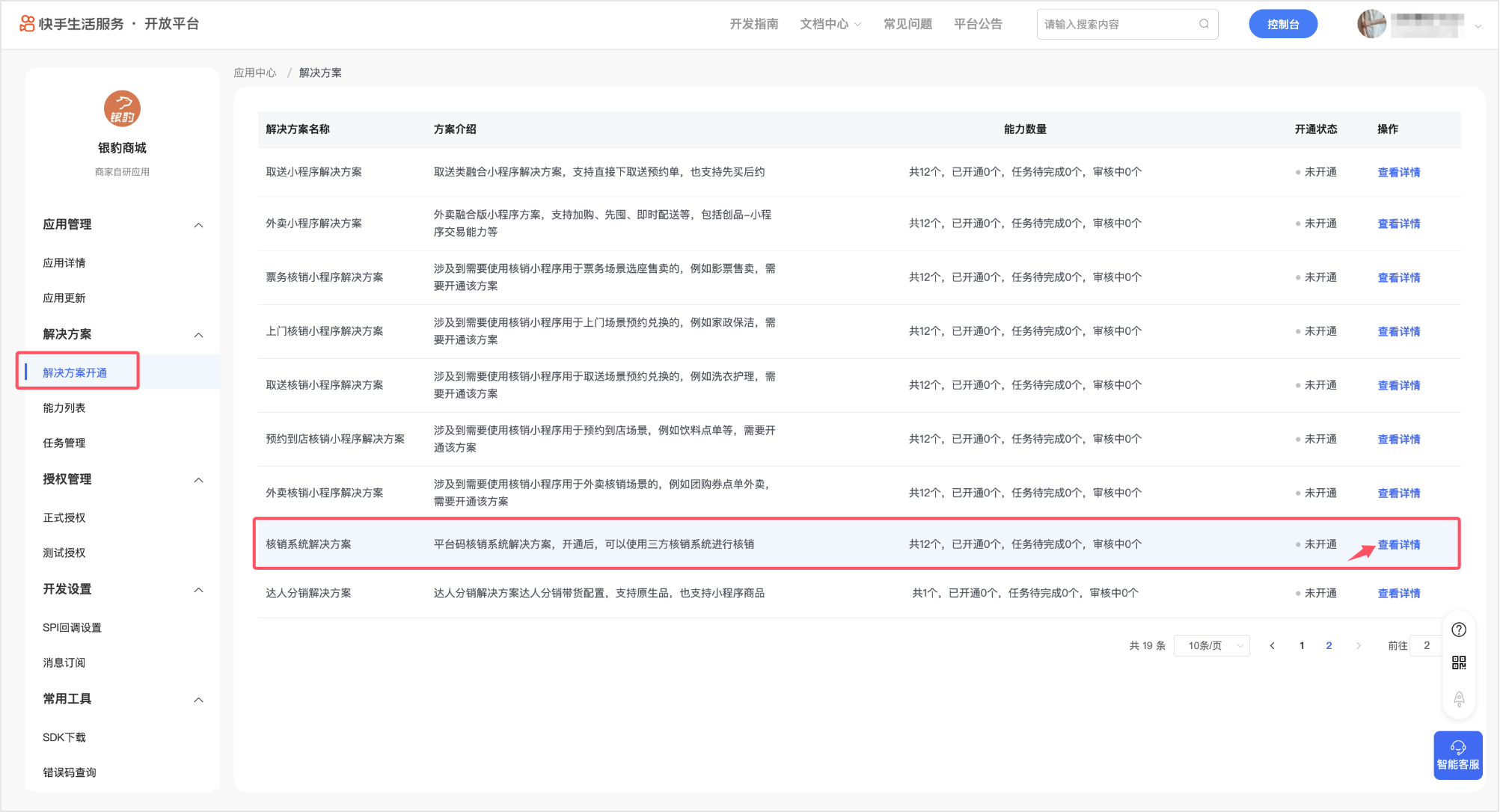
Task: Open the 智能客服 support widget
Action: [1457, 755]
